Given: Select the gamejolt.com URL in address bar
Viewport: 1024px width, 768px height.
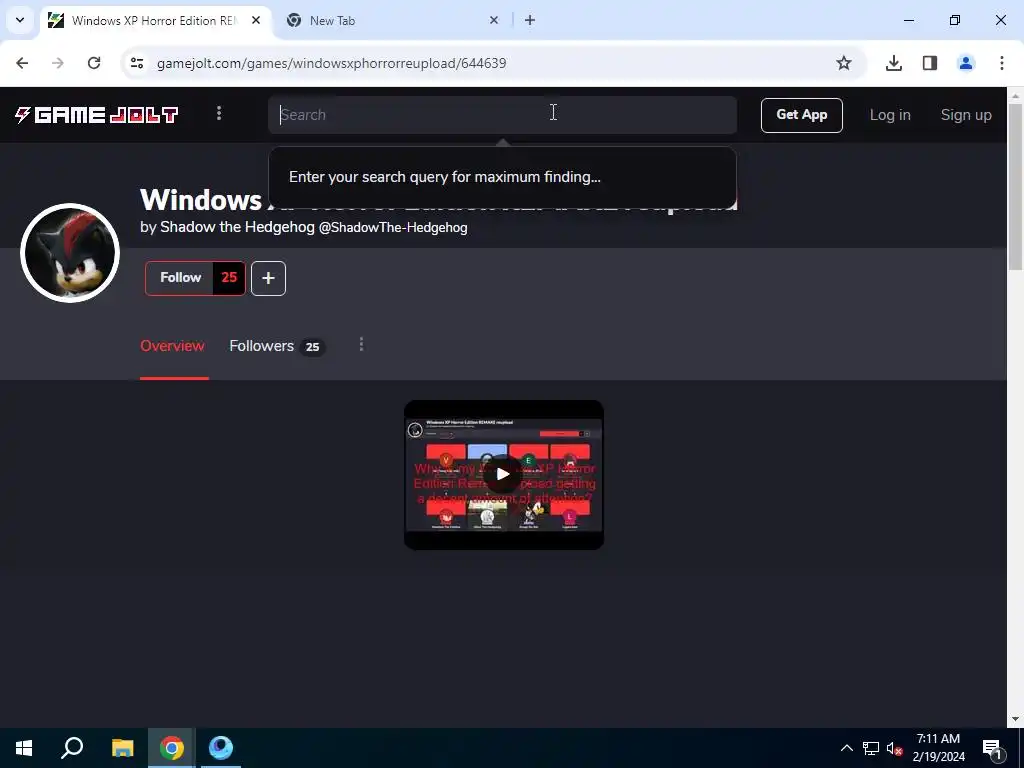Looking at the screenshot, I should [x=331, y=63].
